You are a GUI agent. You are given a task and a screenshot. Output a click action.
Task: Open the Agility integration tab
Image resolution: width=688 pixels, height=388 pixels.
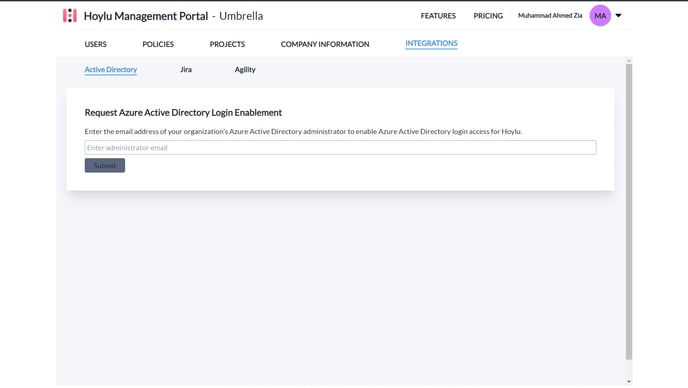click(245, 69)
